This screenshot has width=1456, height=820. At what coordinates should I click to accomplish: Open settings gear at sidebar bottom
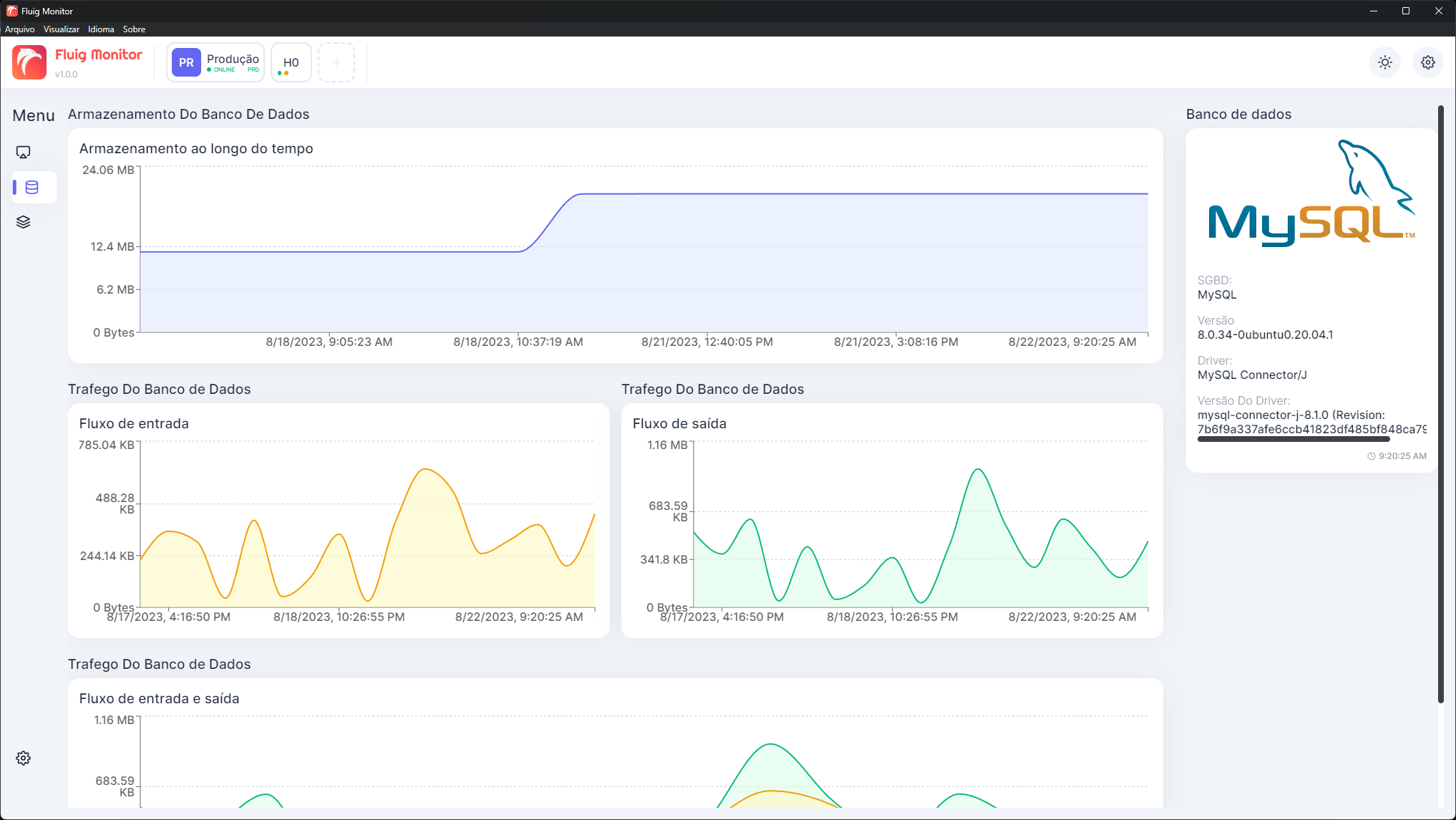point(24,758)
